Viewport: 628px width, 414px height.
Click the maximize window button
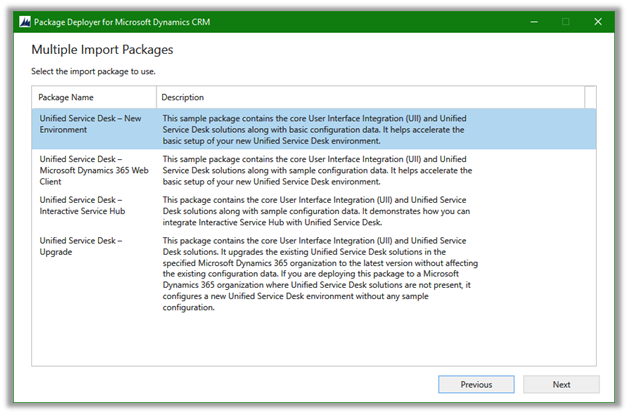(565, 20)
